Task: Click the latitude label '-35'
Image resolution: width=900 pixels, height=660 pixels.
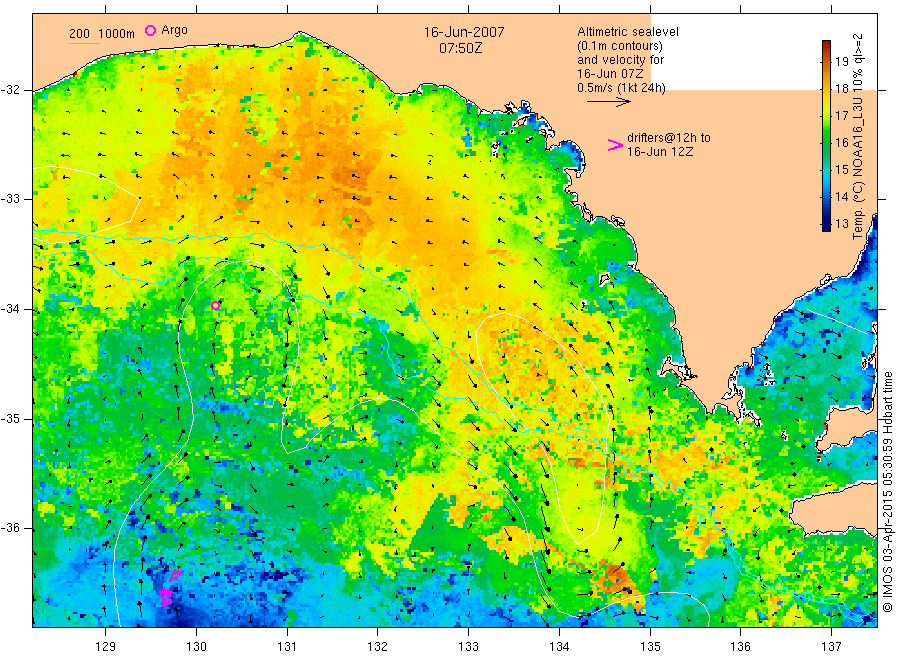Action: pos(11,419)
